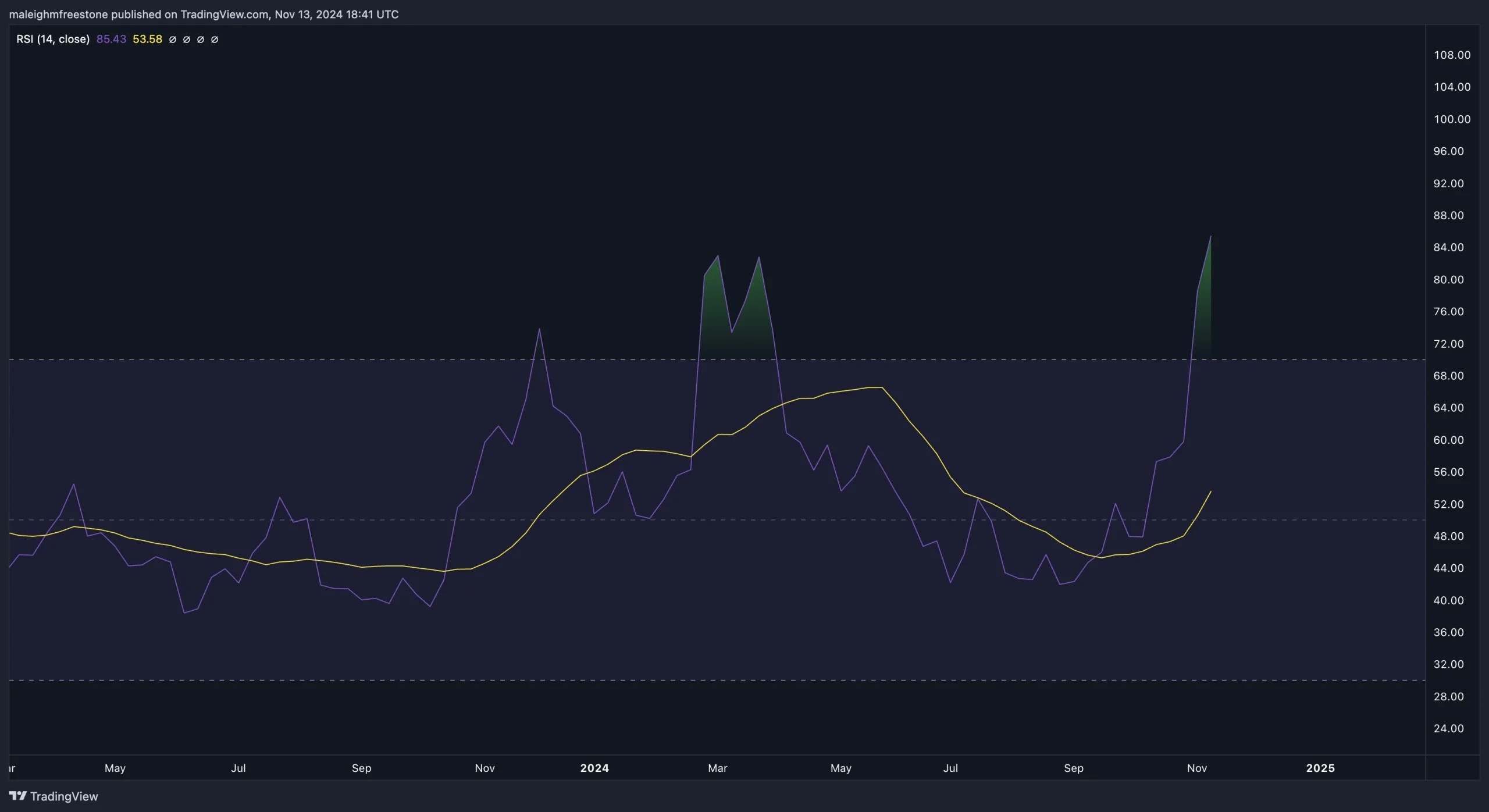Select the Nov label on the time axis

coord(485,768)
